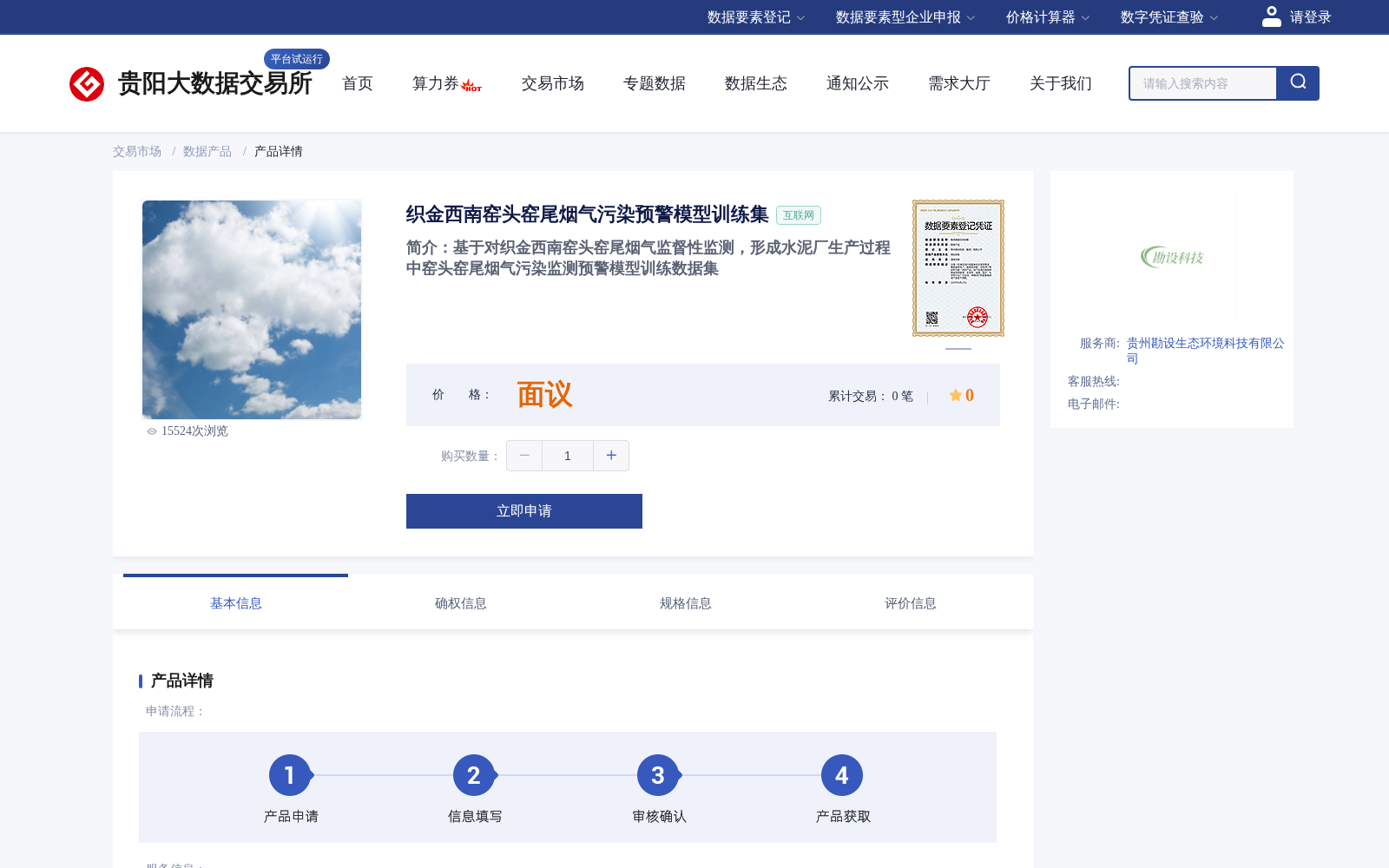Click the 15524次浏览 view count text
This screenshot has height=868, width=1389.
(194, 431)
